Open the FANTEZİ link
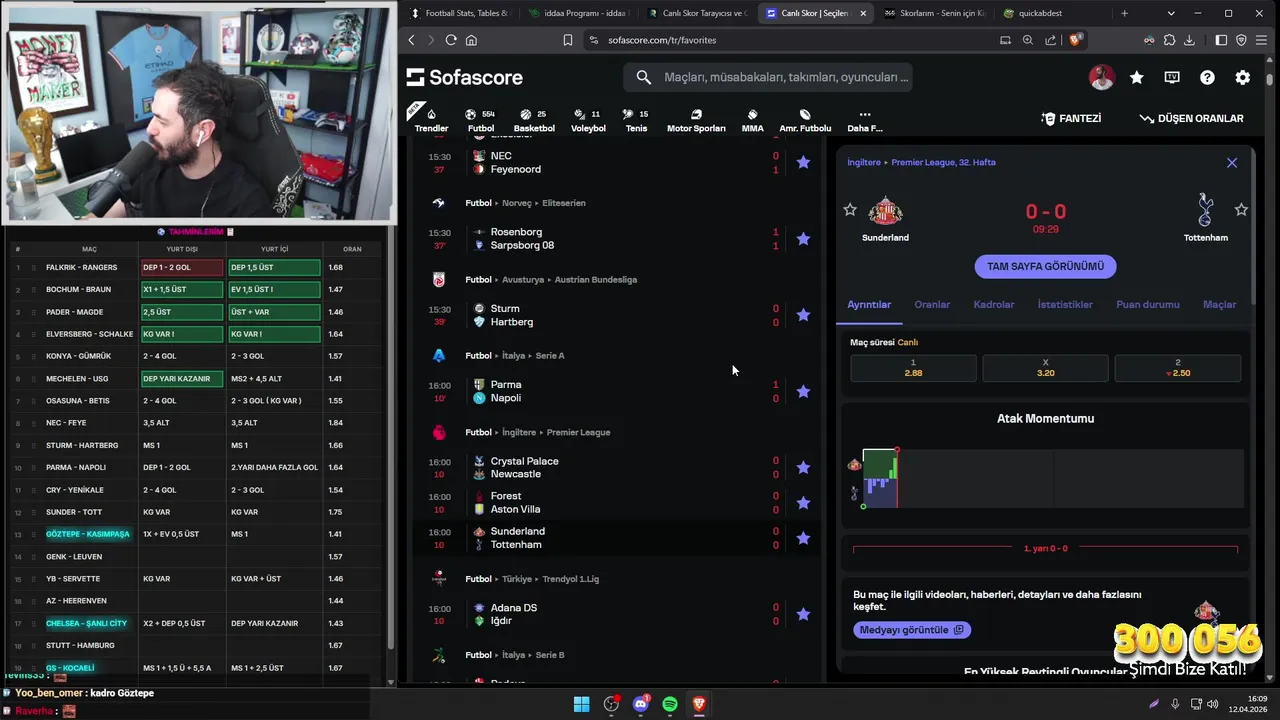 (1071, 118)
